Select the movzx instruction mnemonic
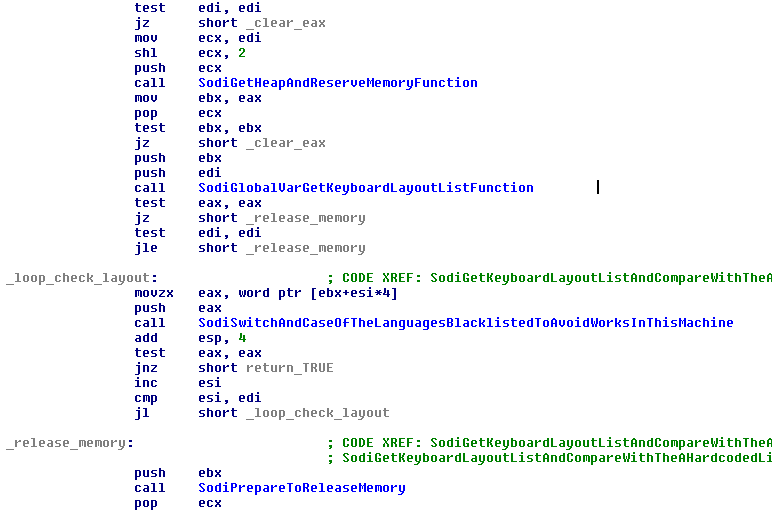772x516 pixels. pyautogui.click(x=154, y=293)
